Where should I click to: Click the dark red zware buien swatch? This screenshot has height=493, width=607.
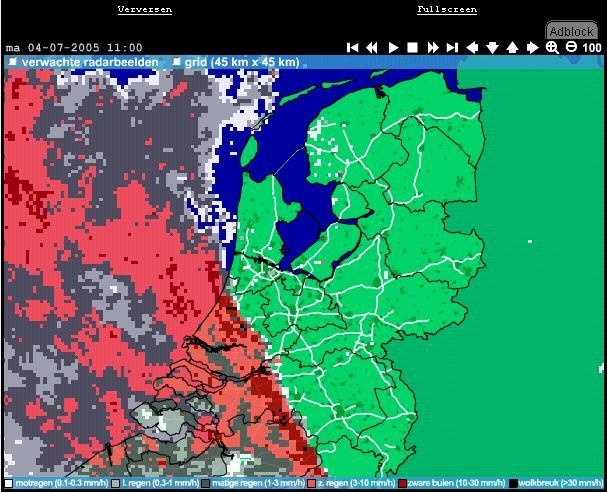[x=402, y=483]
